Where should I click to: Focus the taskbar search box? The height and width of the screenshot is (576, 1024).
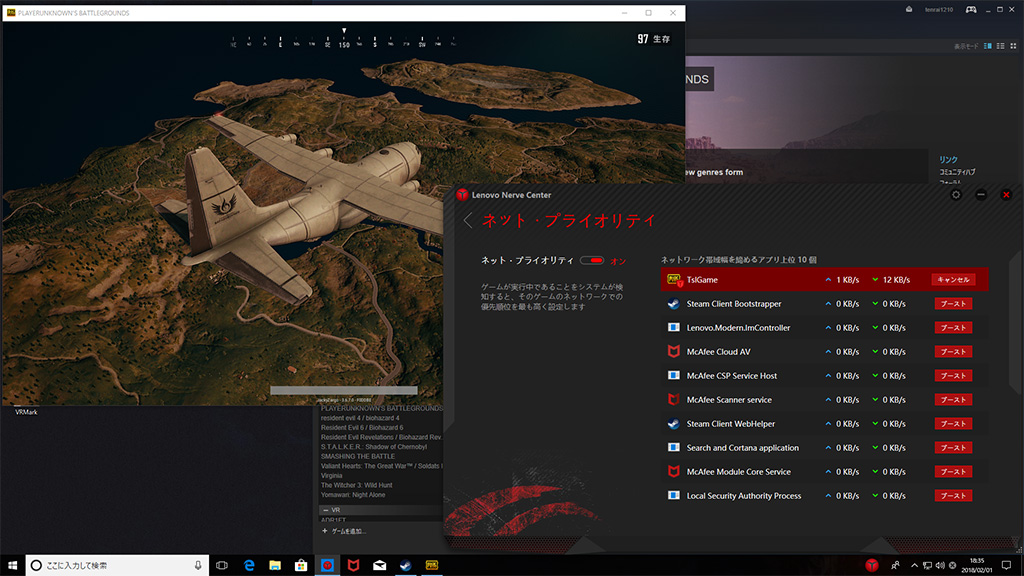(118, 565)
